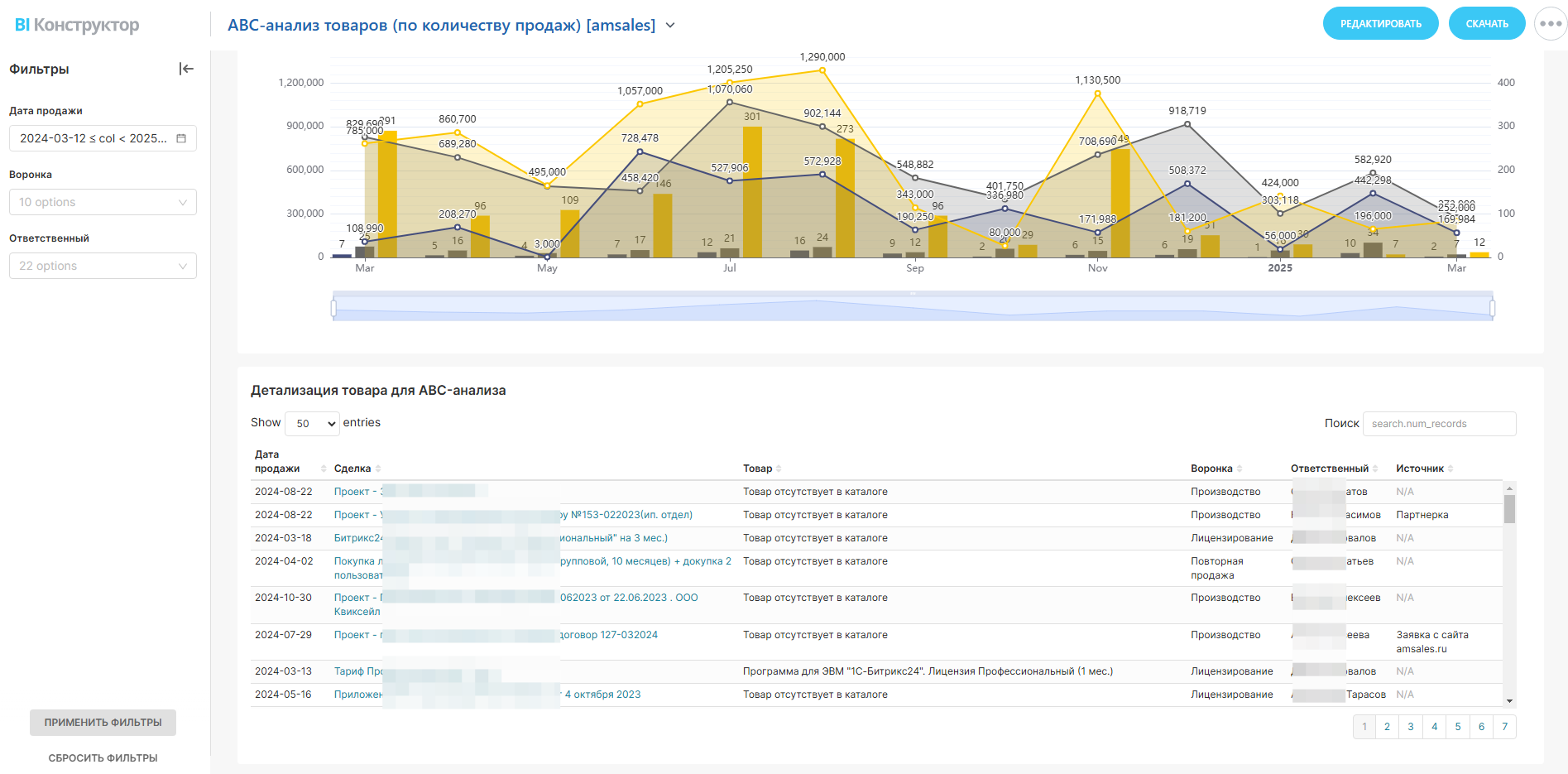Sort table by Воронка column
1568x774 pixels.
click(1239, 469)
